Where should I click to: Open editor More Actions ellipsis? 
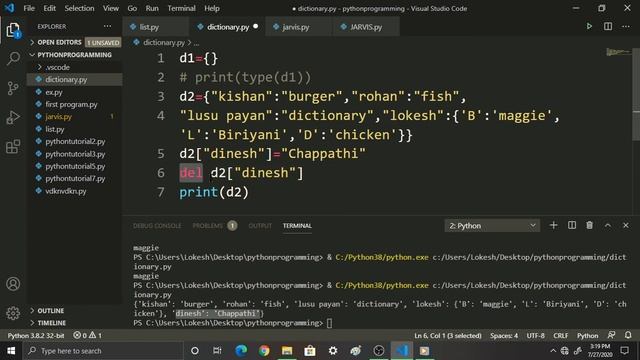coord(626,27)
